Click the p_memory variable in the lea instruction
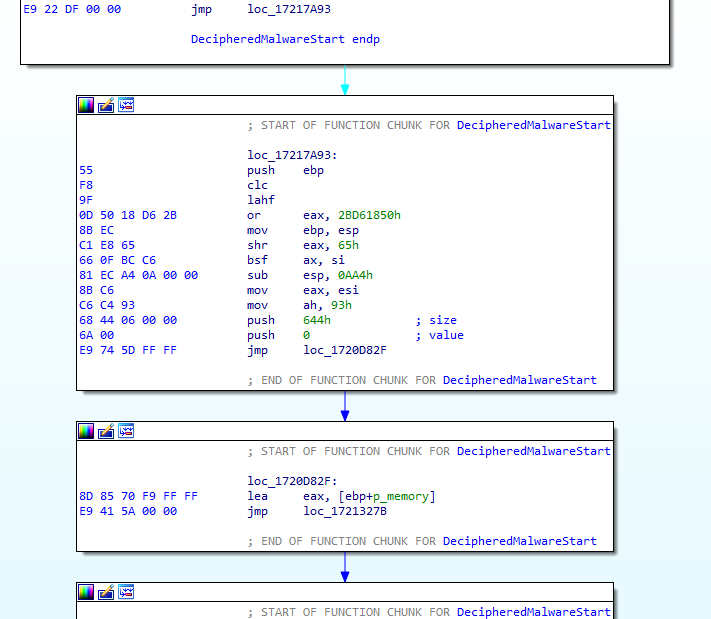Image resolution: width=711 pixels, height=619 pixels. 401,496
